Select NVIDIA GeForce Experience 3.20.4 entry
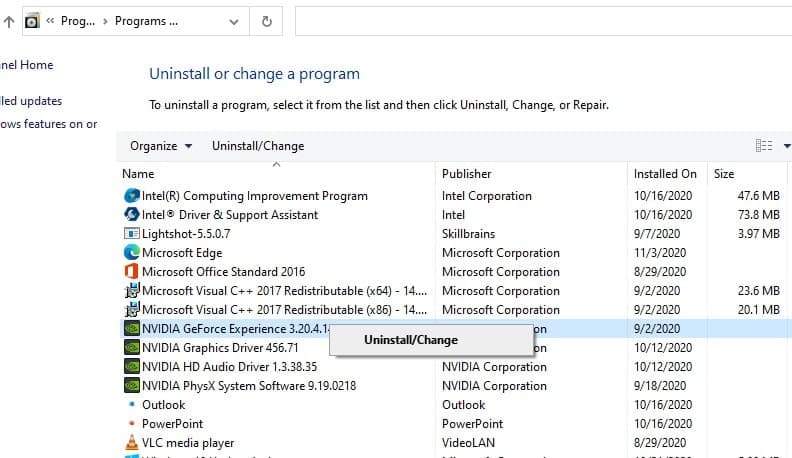The width and height of the screenshot is (792, 458). [235, 329]
